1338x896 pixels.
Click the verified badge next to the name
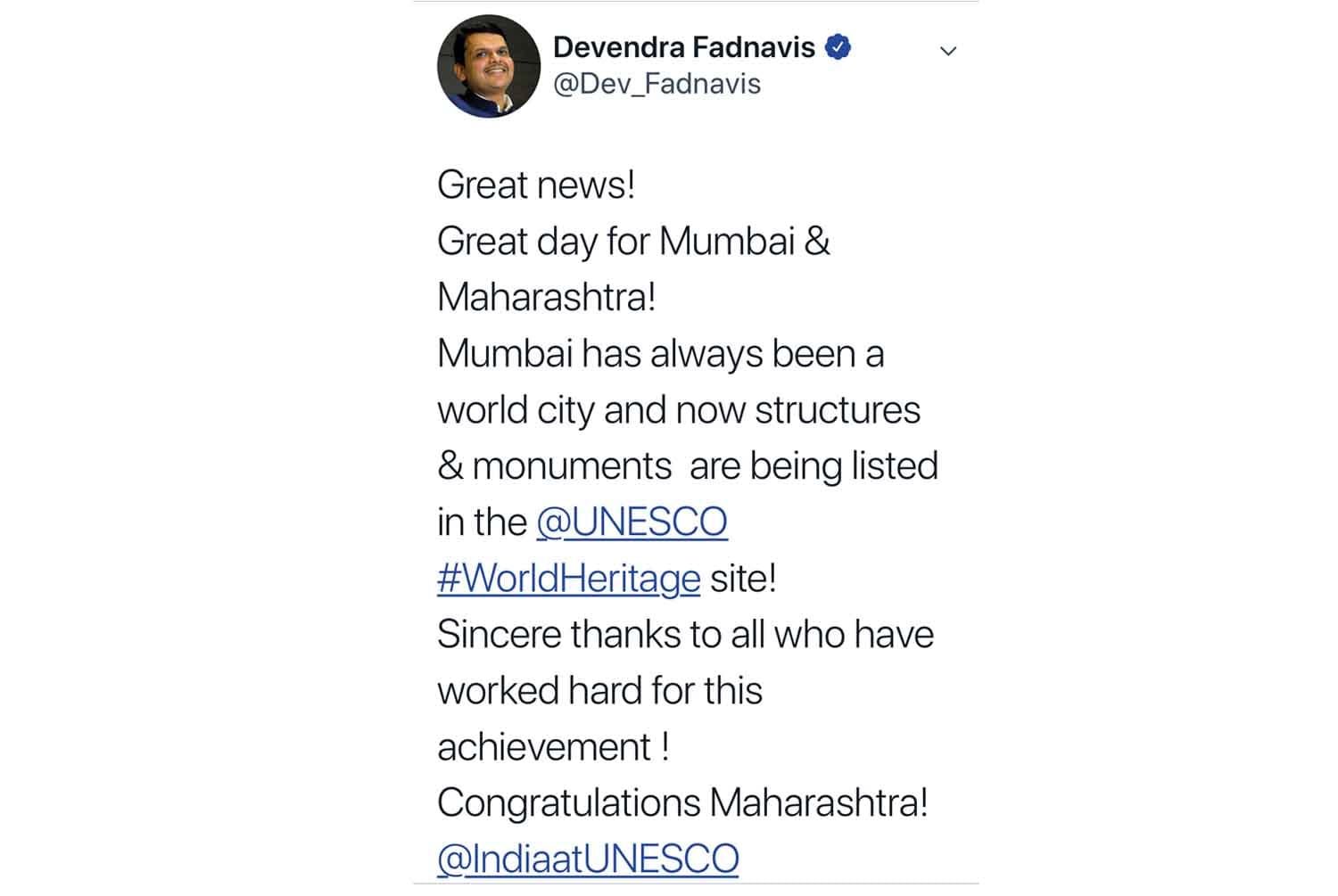click(838, 48)
